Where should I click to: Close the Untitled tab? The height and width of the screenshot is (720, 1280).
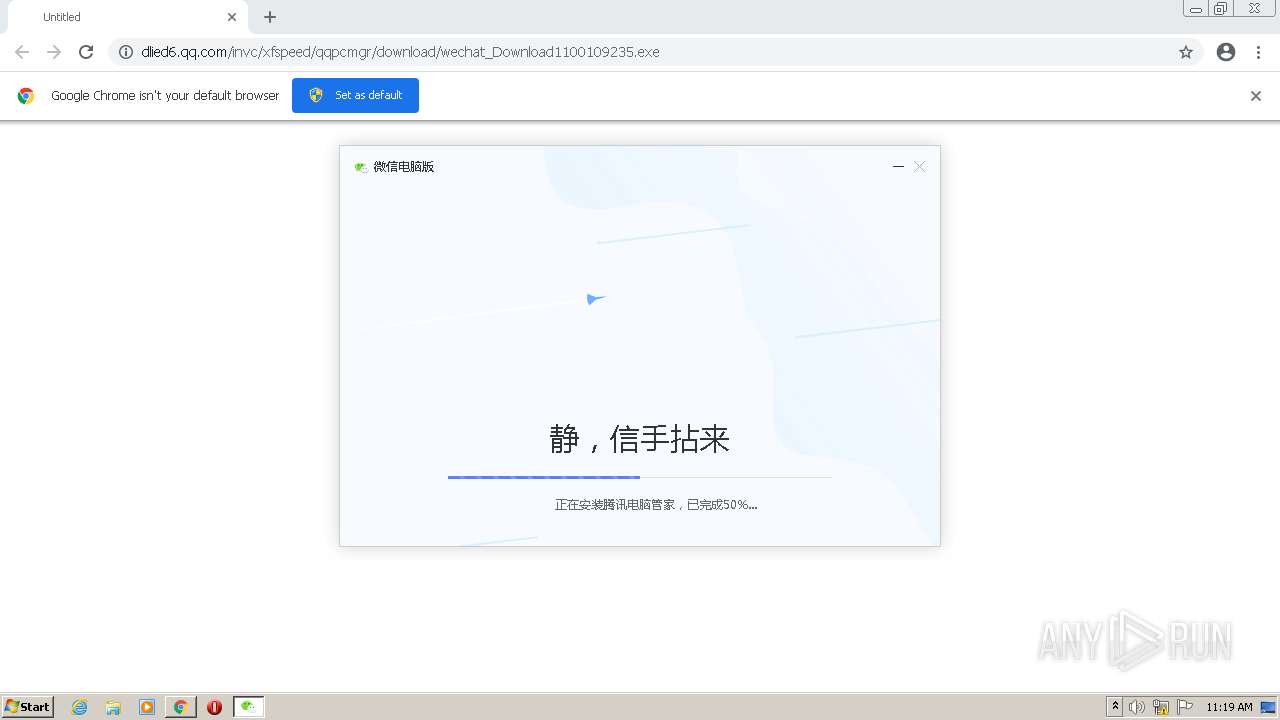click(232, 17)
